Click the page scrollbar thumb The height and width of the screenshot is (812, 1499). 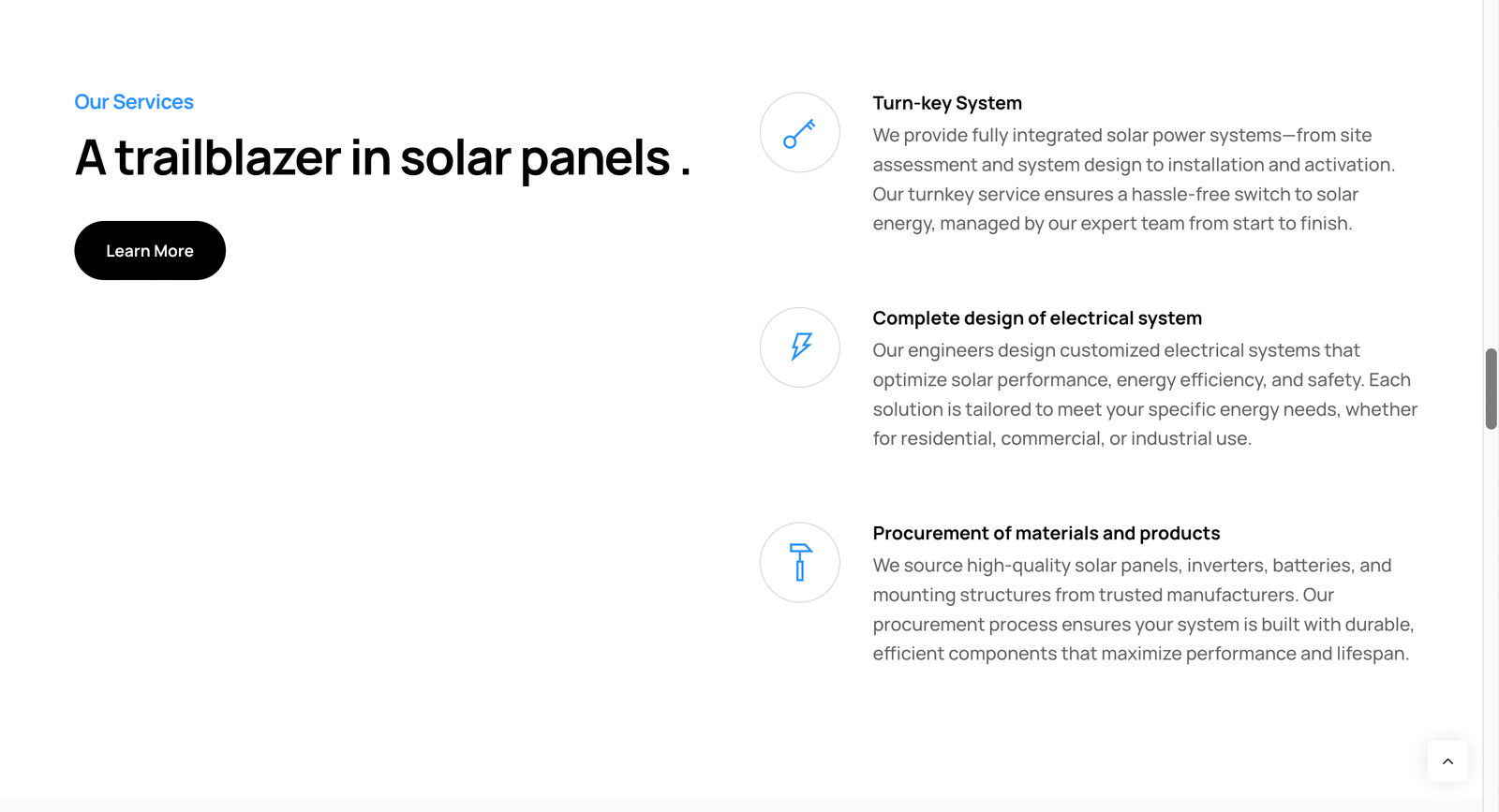click(x=1491, y=389)
